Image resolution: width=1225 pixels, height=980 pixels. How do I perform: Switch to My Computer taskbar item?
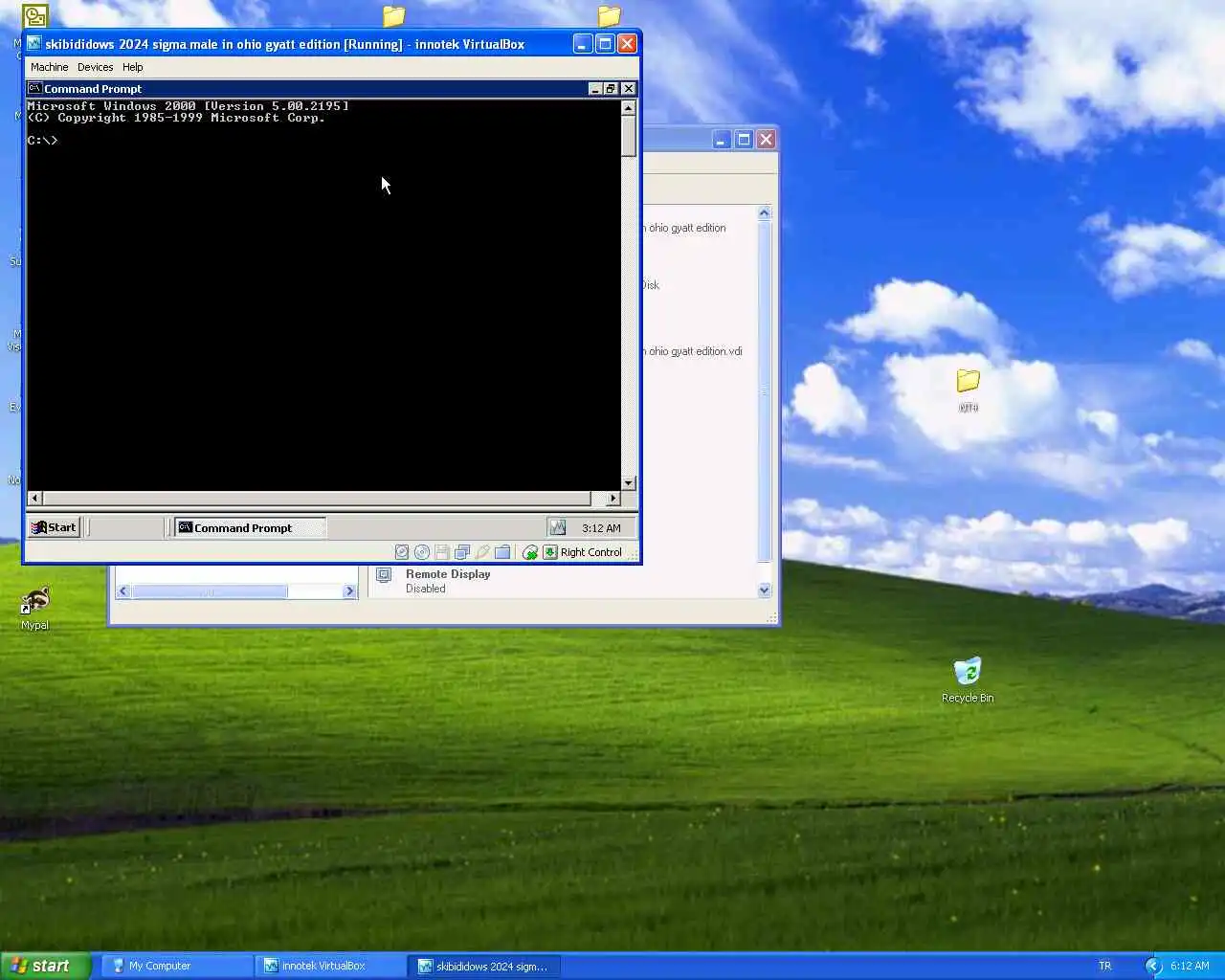pyautogui.click(x=177, y=967)
